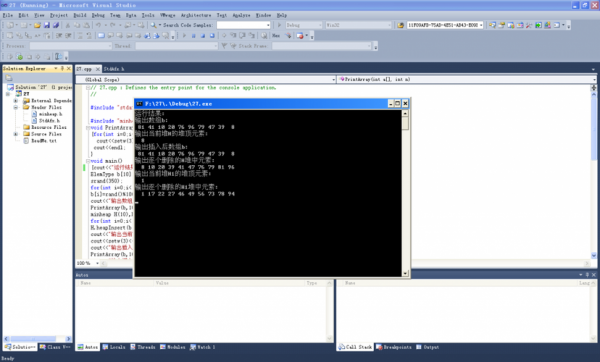
Task: Open the PrintArray member dropdown
Action: [x=594, y=80]
